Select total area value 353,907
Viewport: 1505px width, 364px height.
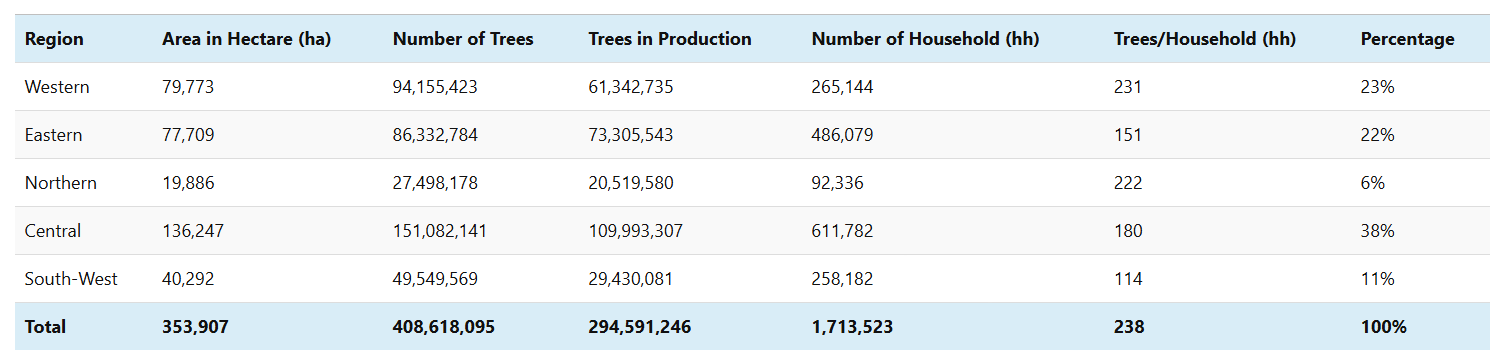point(195,327)
